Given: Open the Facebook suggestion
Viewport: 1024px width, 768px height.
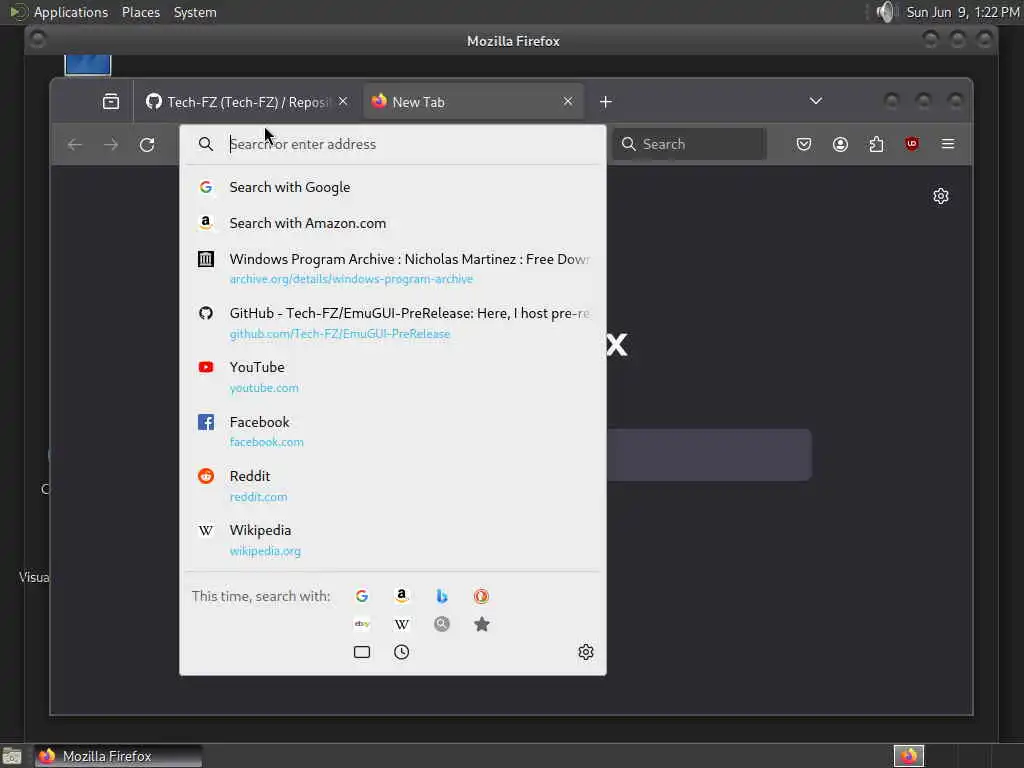Looking at the screenshot, I should point(392,431).
